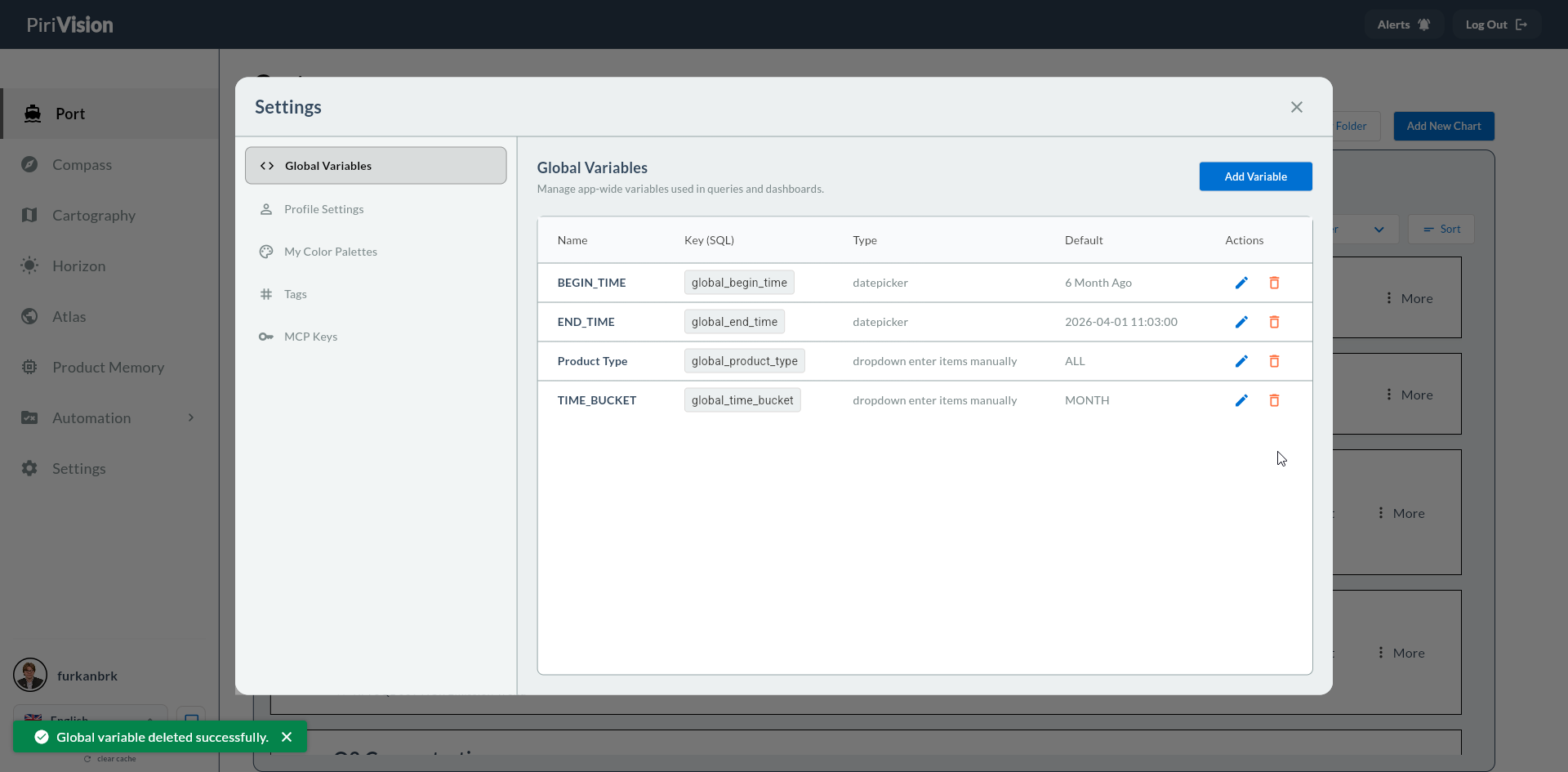Screen dimensions: 1568x772
Task: Click the BEGIN_TIME variable name
Action: (591, 283)
